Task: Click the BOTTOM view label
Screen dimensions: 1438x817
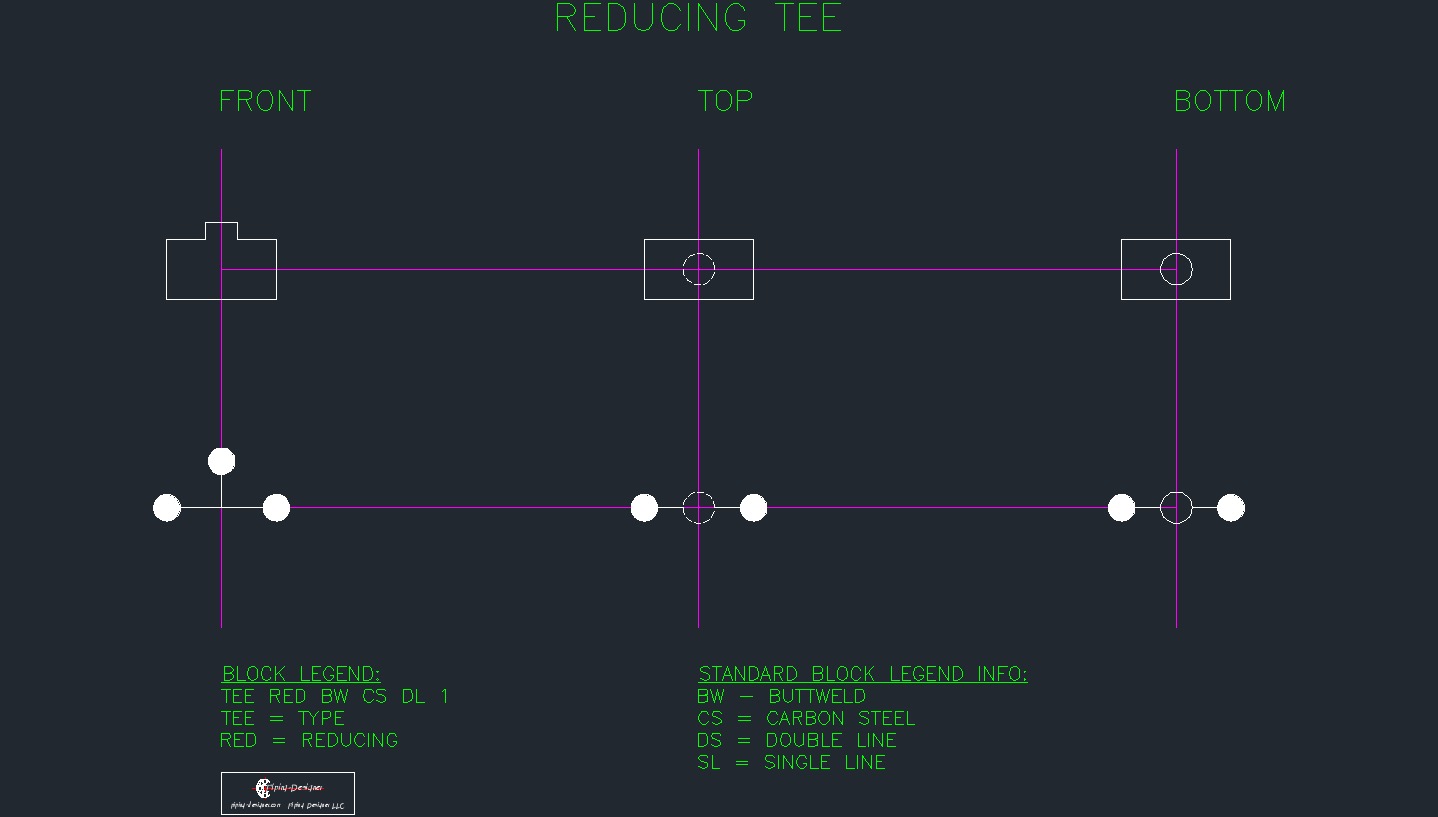Action: click(1229, 101)
